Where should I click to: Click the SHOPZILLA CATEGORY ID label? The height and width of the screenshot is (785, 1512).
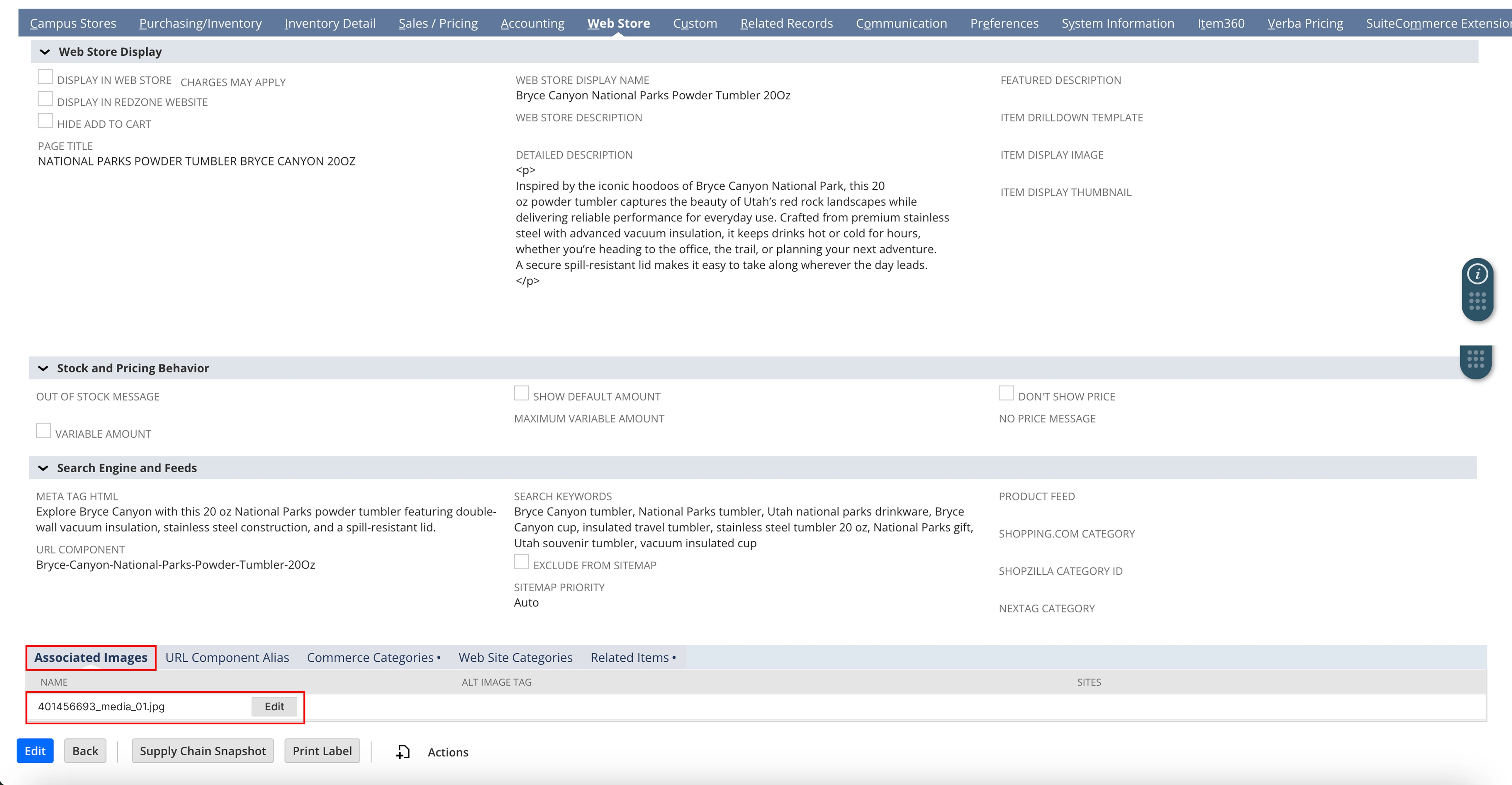point(1061,571)
